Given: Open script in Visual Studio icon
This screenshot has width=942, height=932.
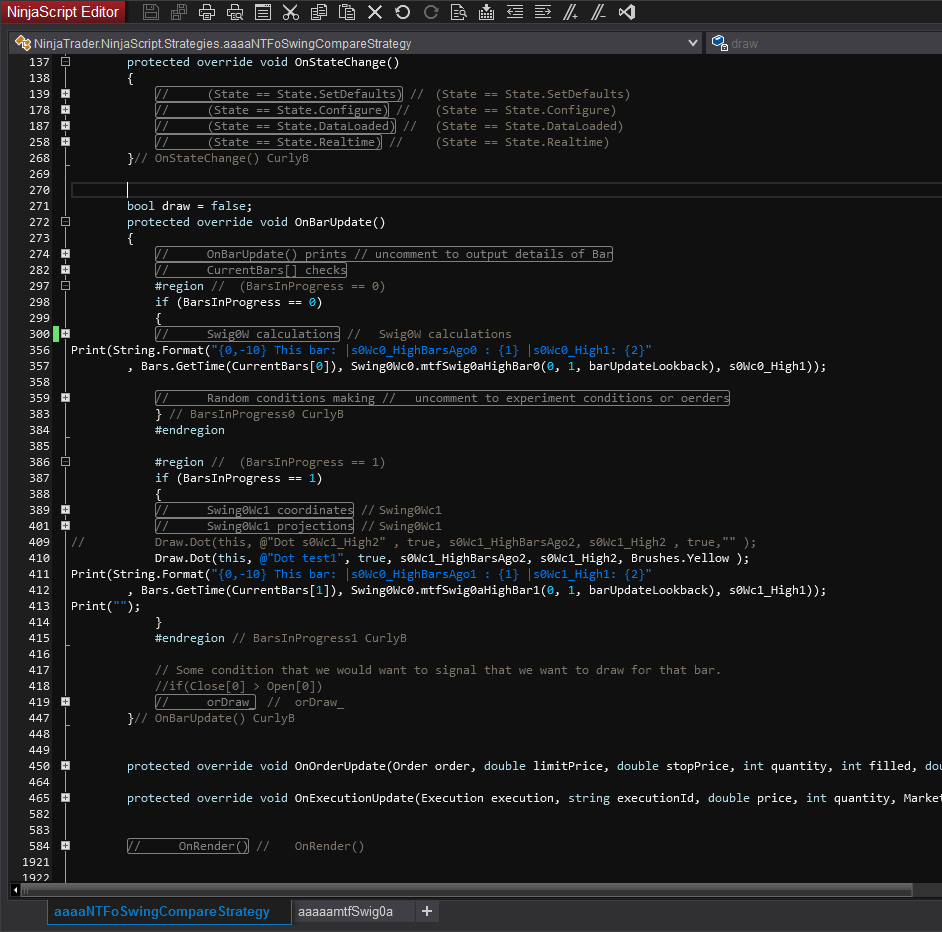Looking at the screenshot, I should tap(627, 13).
